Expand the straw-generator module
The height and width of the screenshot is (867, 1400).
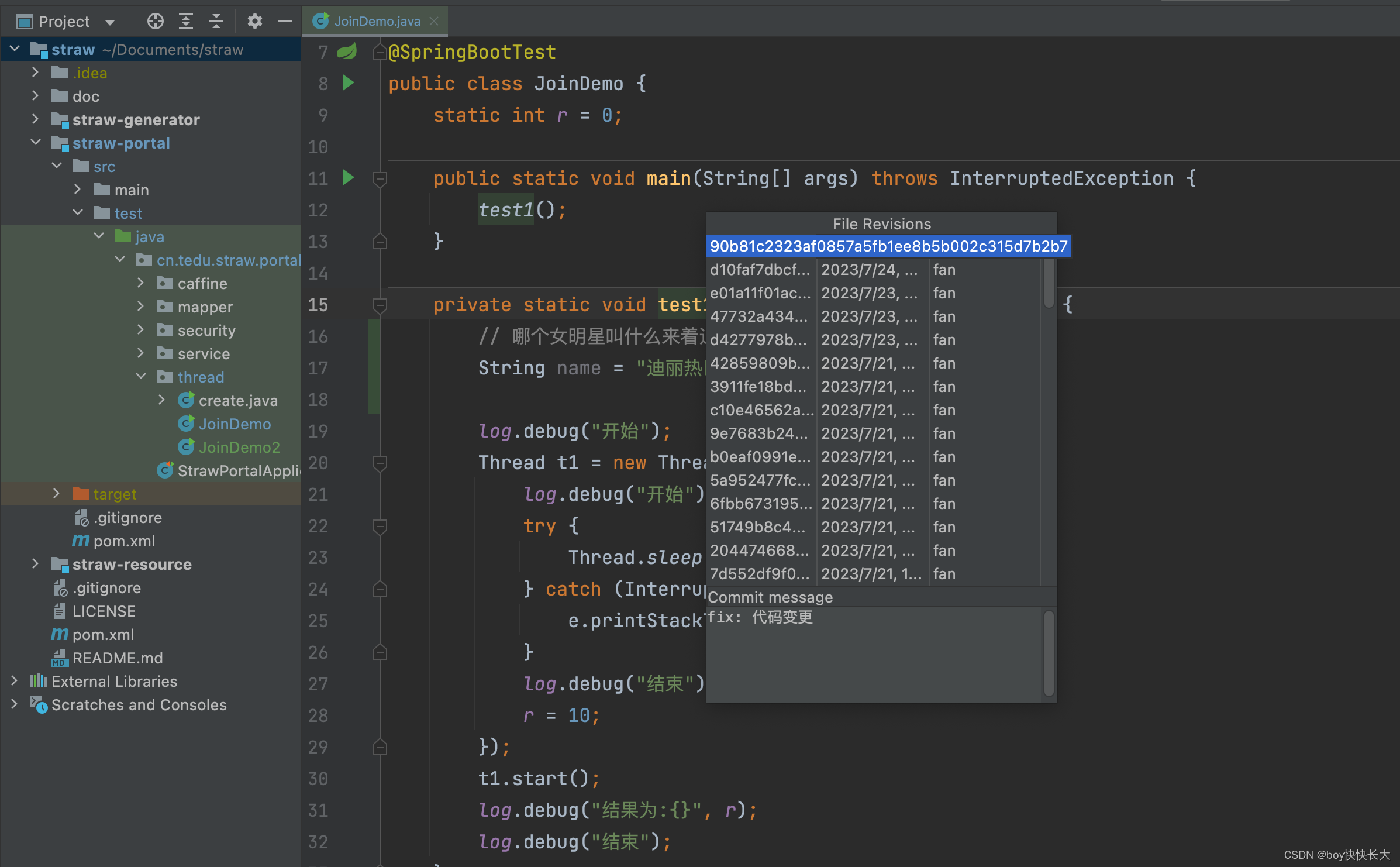point(36,119)
